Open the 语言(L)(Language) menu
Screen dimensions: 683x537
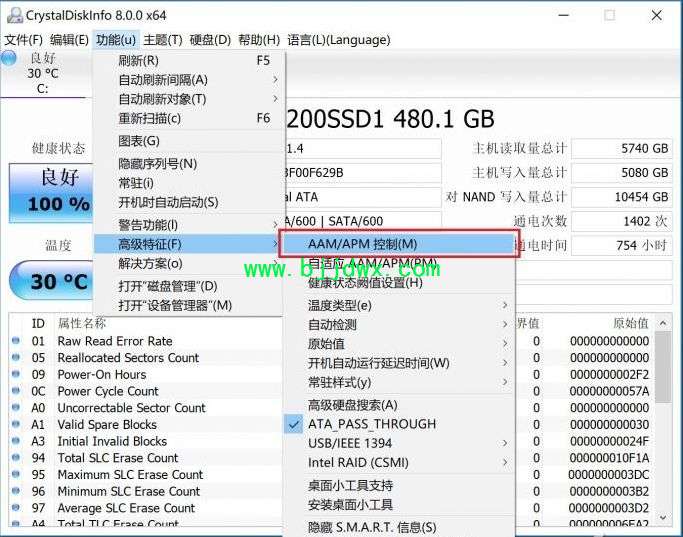pyautogui.click(x=338, y=40)
